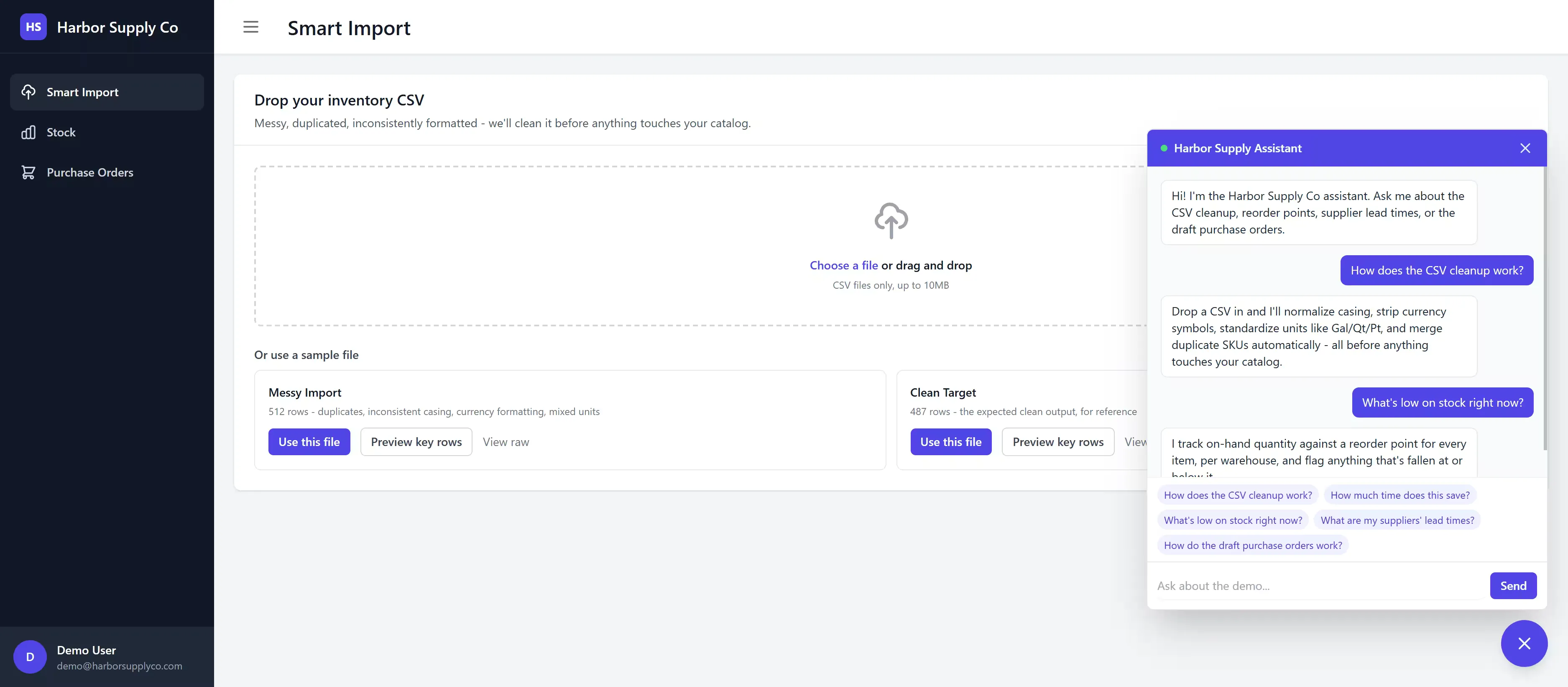The height and width of the screenshot is (687, 1568).
Task: Click the Purchase Orders cart icon
Action: coord(28,172)
